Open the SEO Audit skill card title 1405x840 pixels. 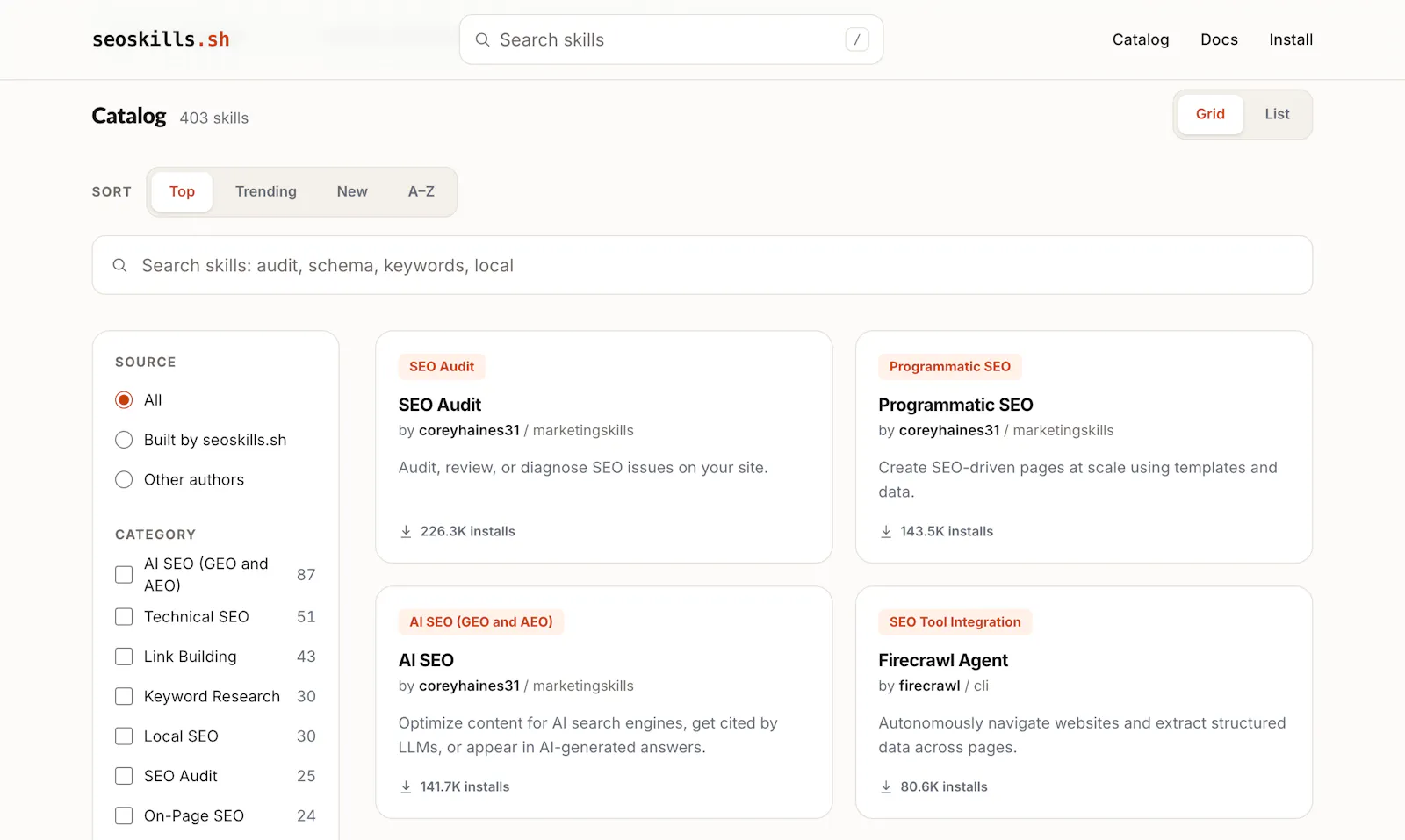click(x=440, y=405)
